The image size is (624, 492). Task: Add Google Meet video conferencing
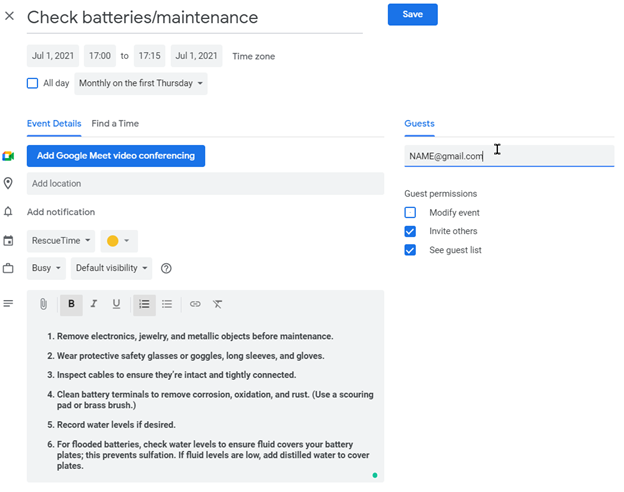[x=115, y=156]
